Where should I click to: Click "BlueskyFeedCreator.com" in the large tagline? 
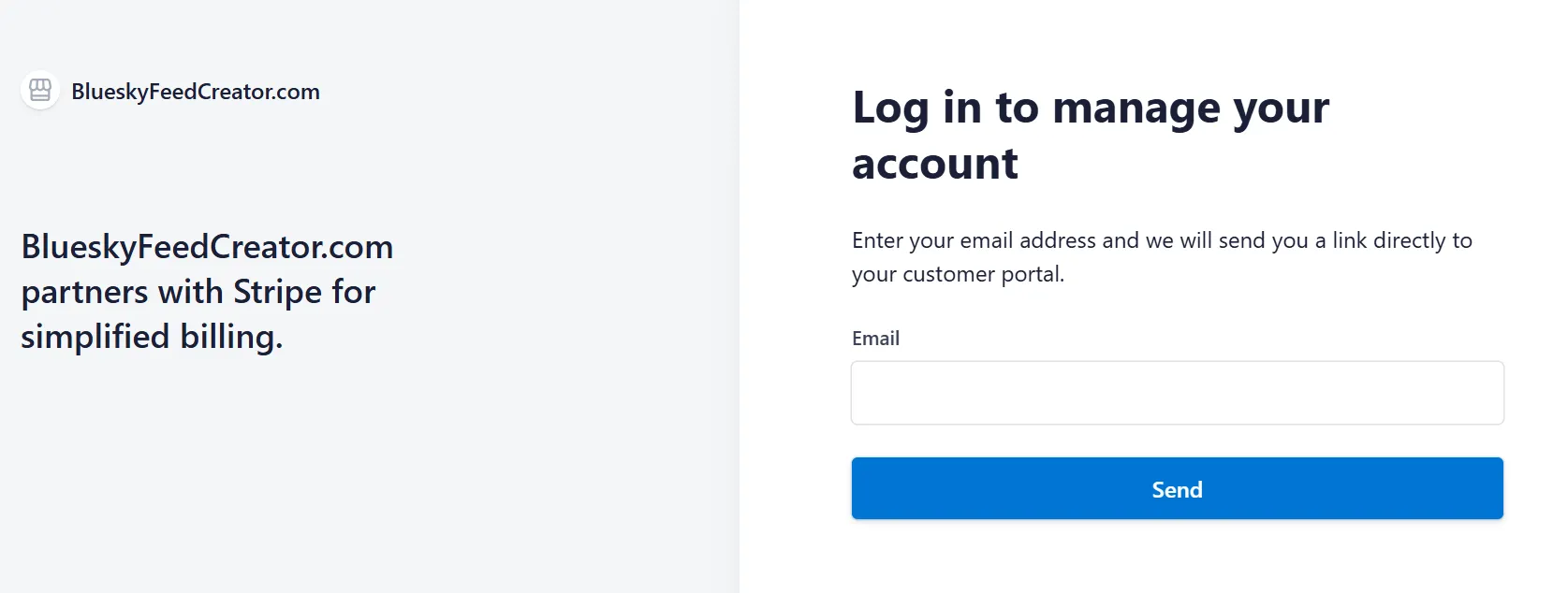tap(207, 247)
